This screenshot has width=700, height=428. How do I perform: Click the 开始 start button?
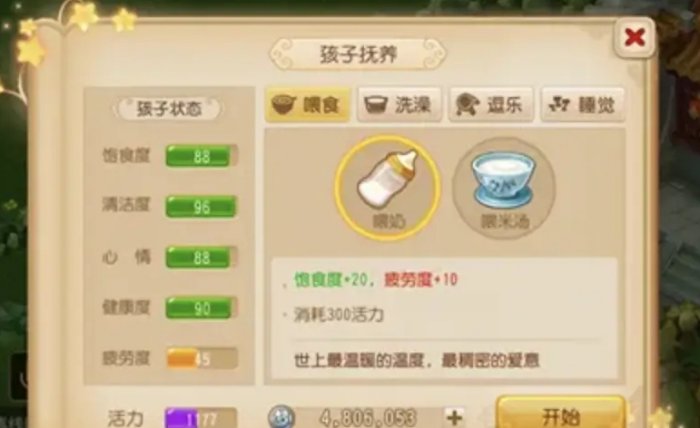pos(561,415)
